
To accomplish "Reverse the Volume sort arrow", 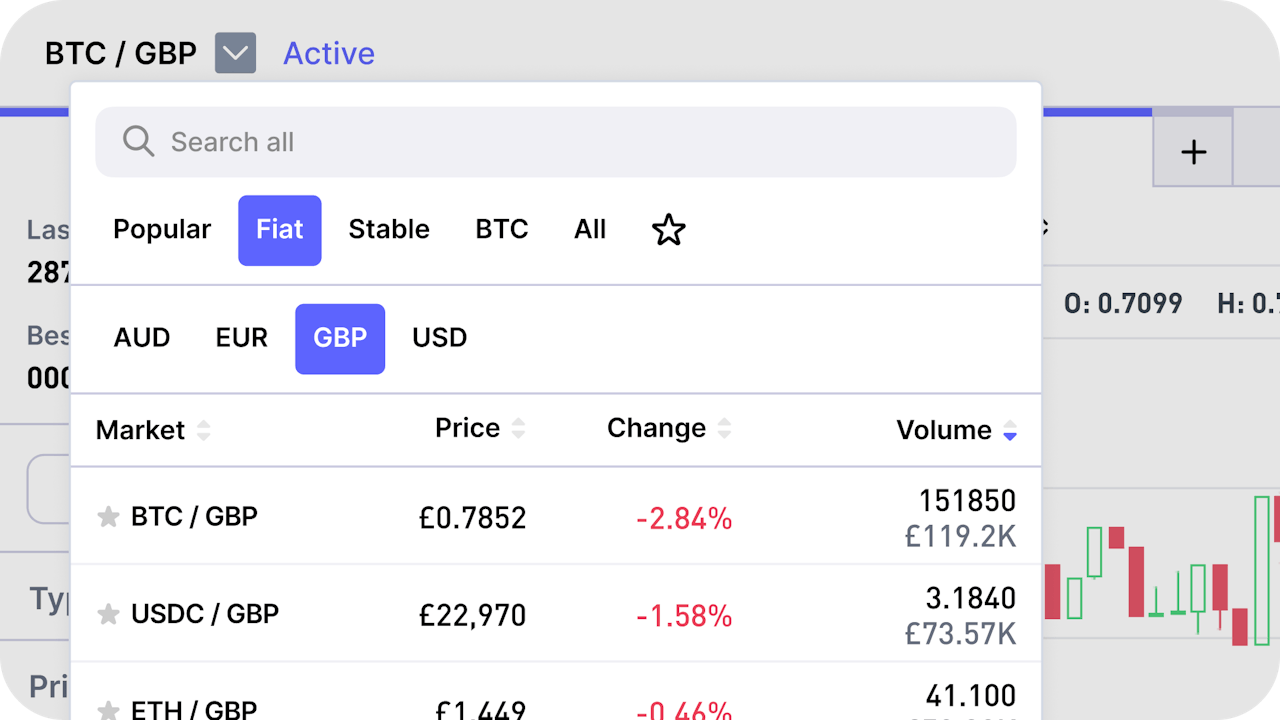I will pyautogui.click(x=1009, y=431).
